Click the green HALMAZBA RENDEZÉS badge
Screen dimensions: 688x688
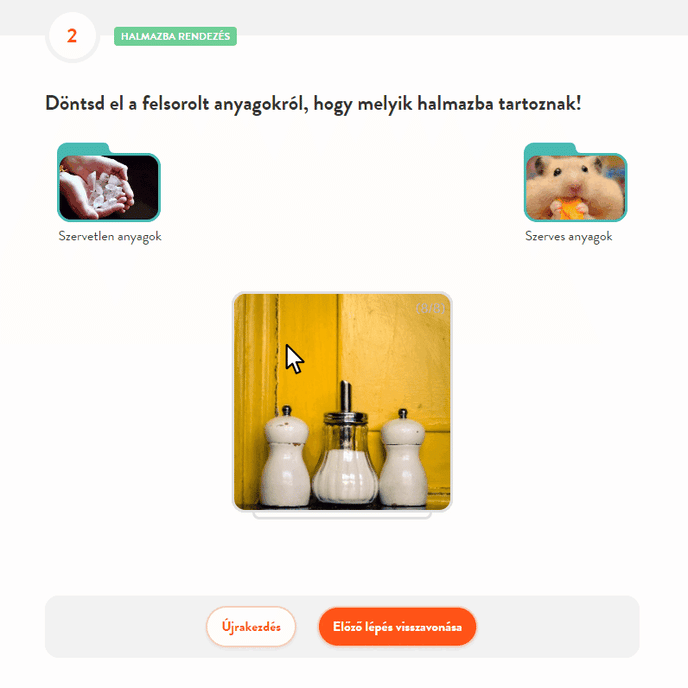pyautogui.click(x=176, y=36)
